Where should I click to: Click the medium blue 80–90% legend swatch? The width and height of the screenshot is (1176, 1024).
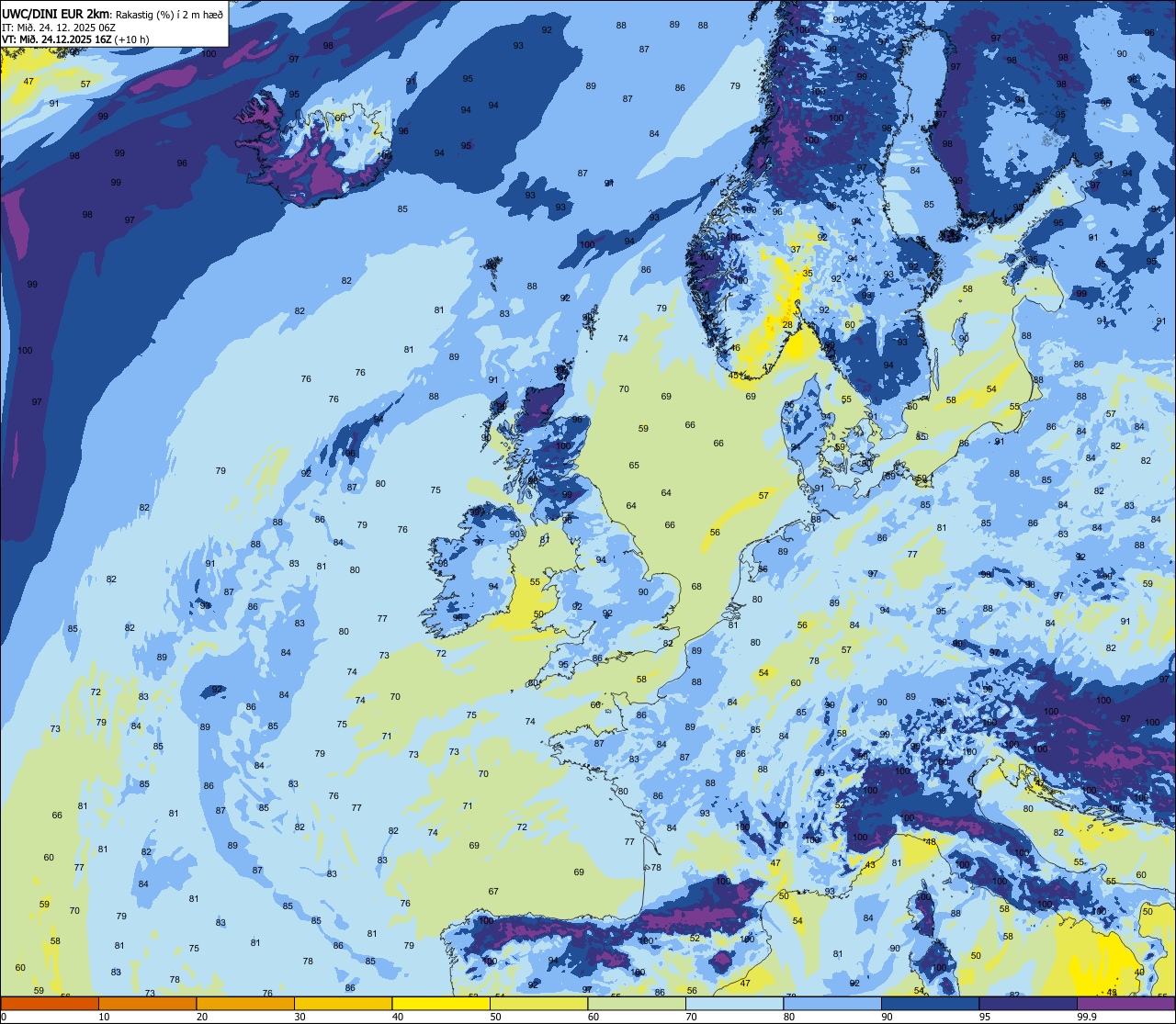pos(832,1003)
